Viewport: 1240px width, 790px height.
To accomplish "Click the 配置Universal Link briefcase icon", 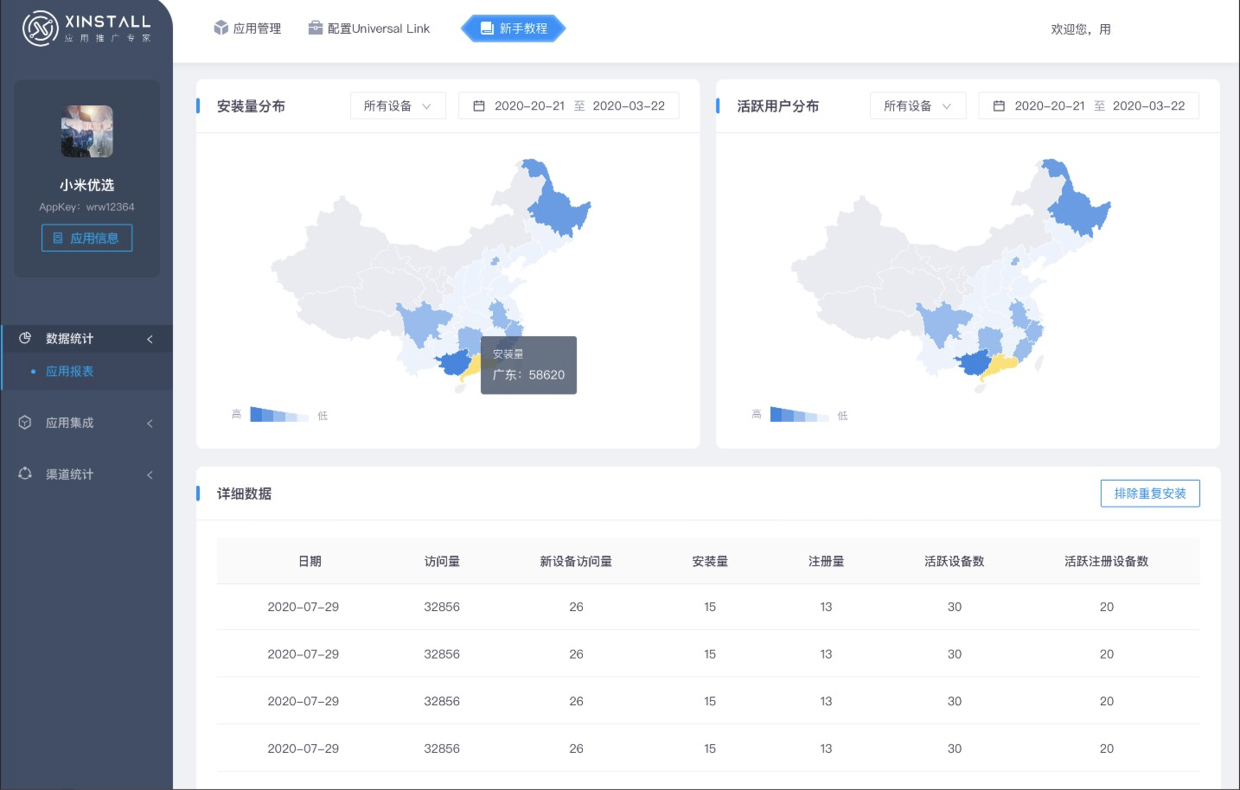I will (316, 28).
